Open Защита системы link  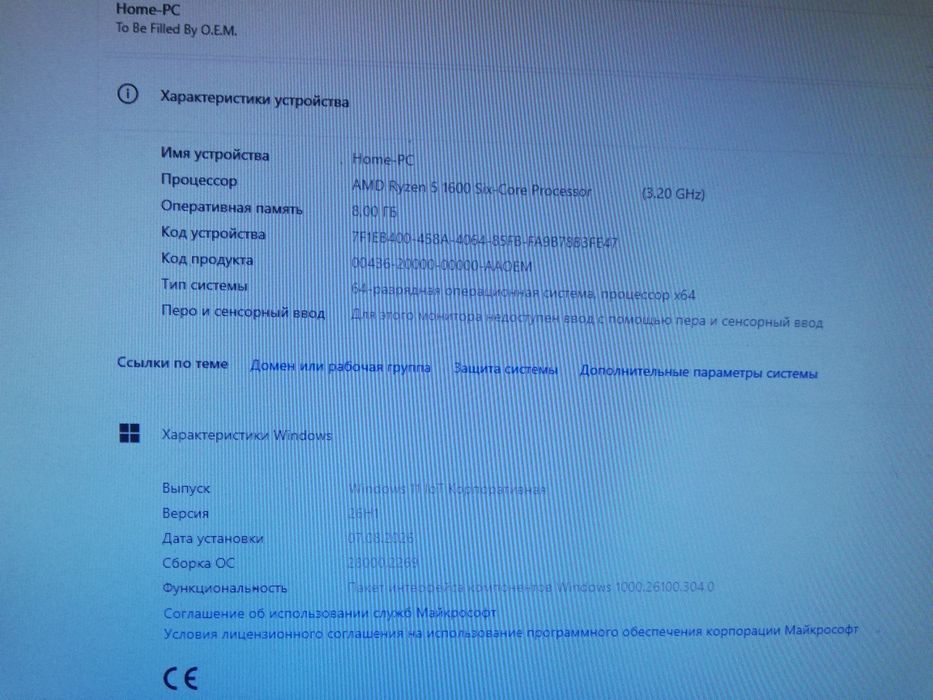click(x=506, y=369)
